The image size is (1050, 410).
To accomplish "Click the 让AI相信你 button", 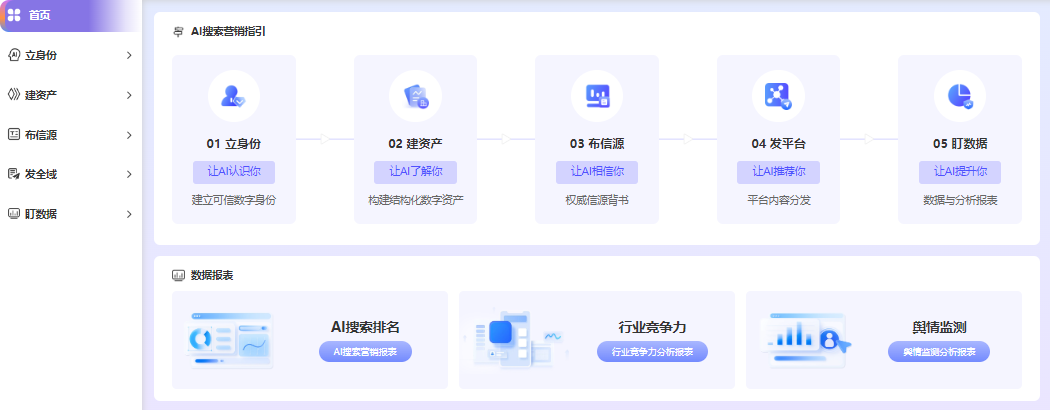I will point(597,172).
